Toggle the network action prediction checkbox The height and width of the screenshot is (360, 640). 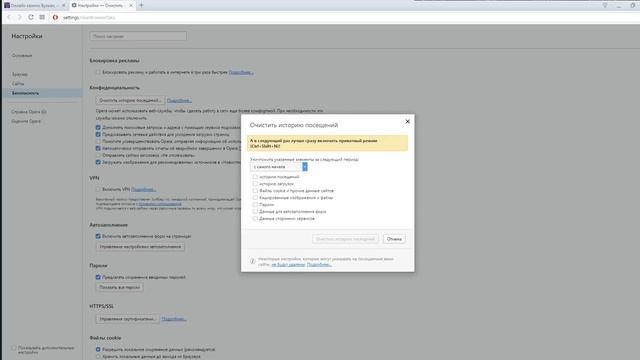pyautogui.click(x=98, y=134)
